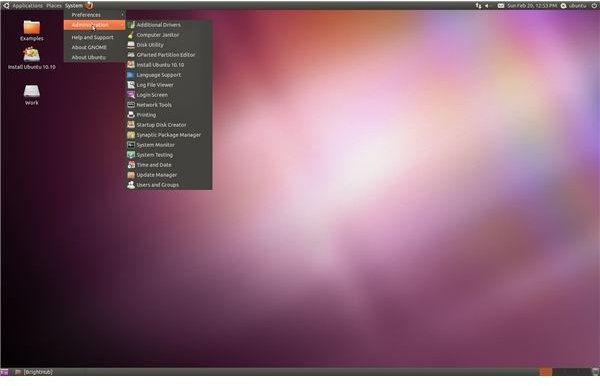
Task: Launch Firefox from the top panel icon
Action: pyautogui.click(x=89, y=5)
